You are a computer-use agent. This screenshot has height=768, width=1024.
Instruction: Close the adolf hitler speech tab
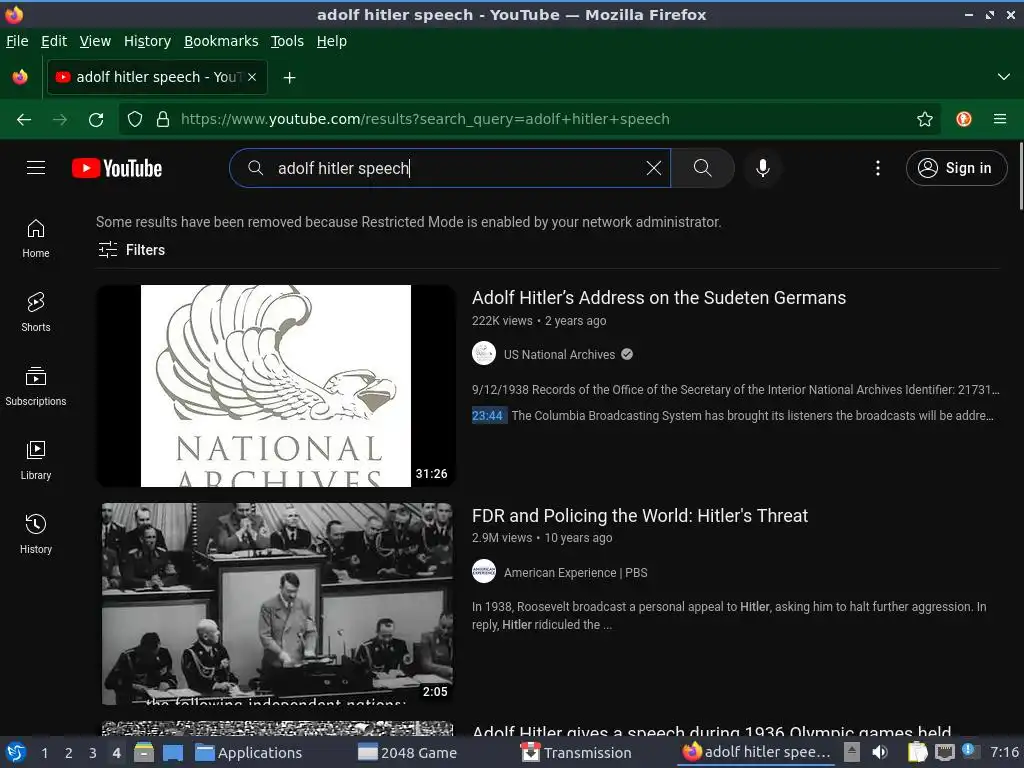(x=252, y=77)
